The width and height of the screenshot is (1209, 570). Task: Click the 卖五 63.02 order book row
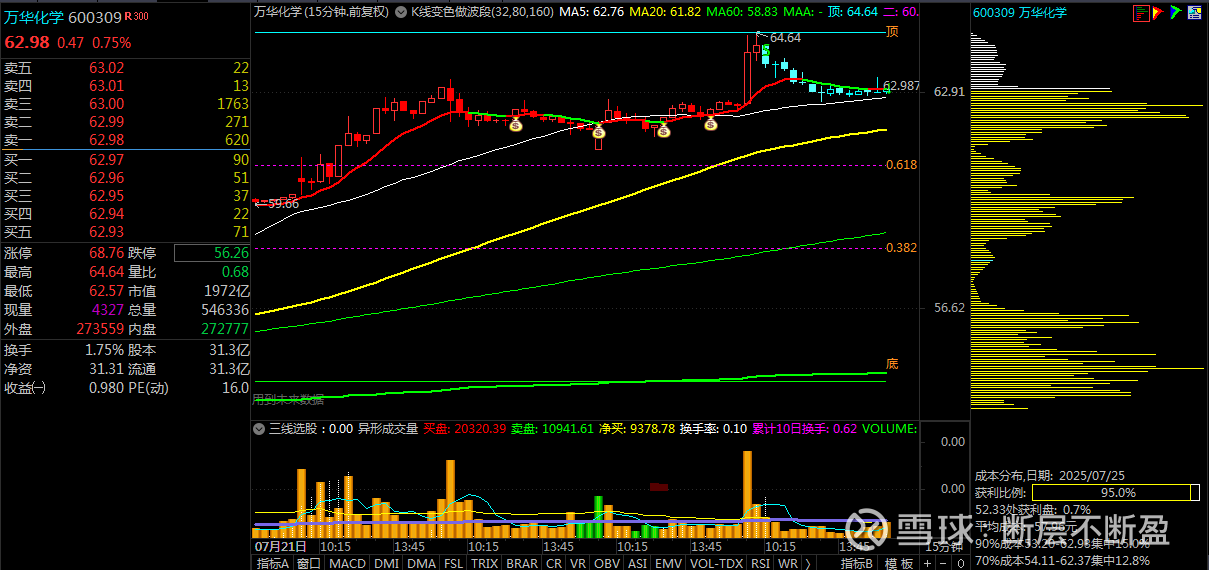coord(126,68)
